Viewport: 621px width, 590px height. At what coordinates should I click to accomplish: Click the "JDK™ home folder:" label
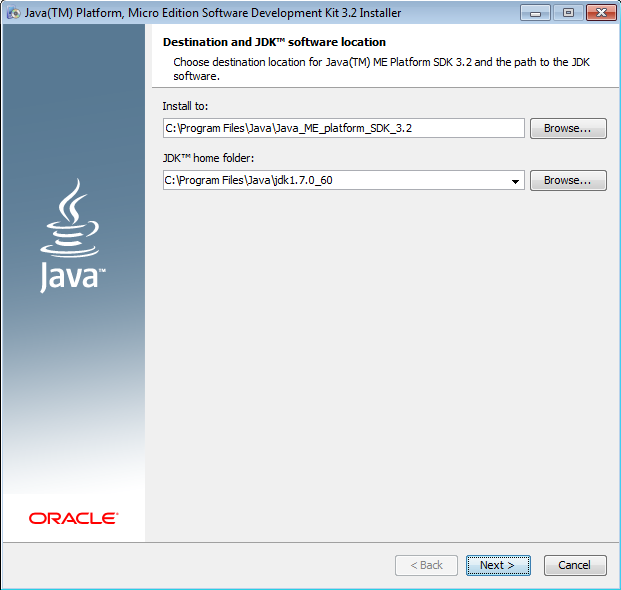pyautogui.click(x=208, y=158)
